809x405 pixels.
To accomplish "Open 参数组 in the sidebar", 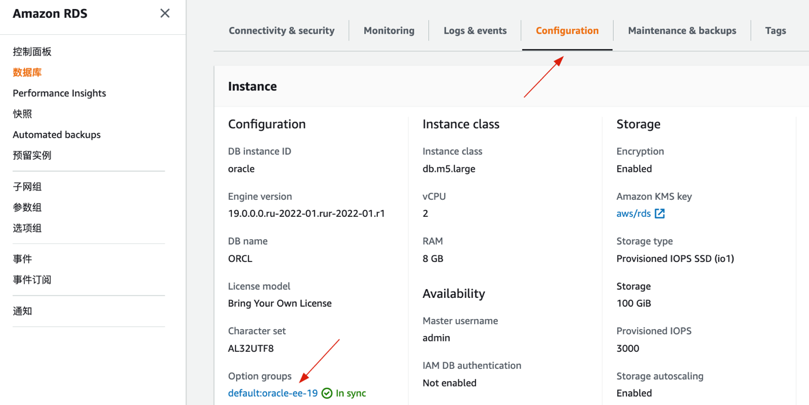I will [x=27, y=208].
